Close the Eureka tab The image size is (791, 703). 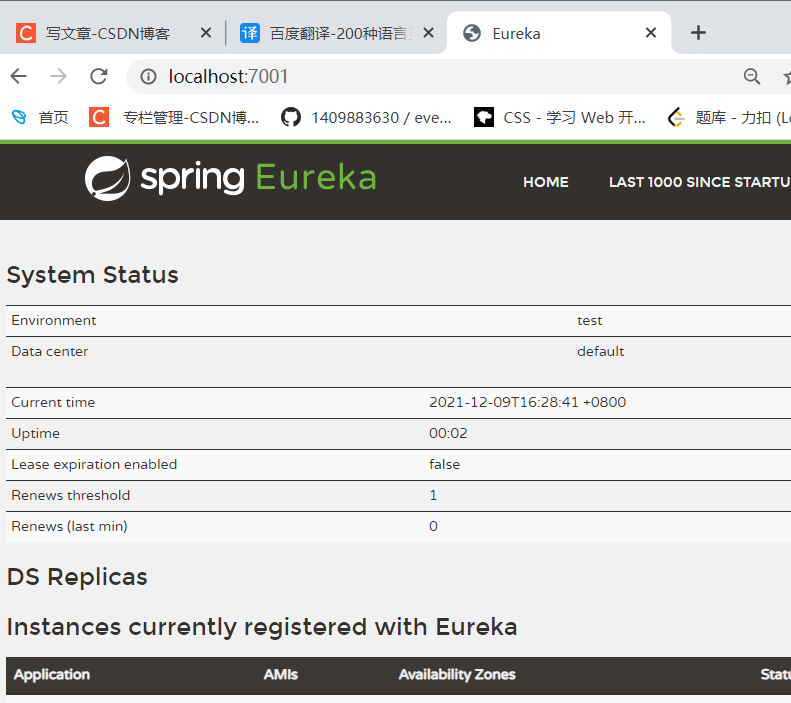651,33
